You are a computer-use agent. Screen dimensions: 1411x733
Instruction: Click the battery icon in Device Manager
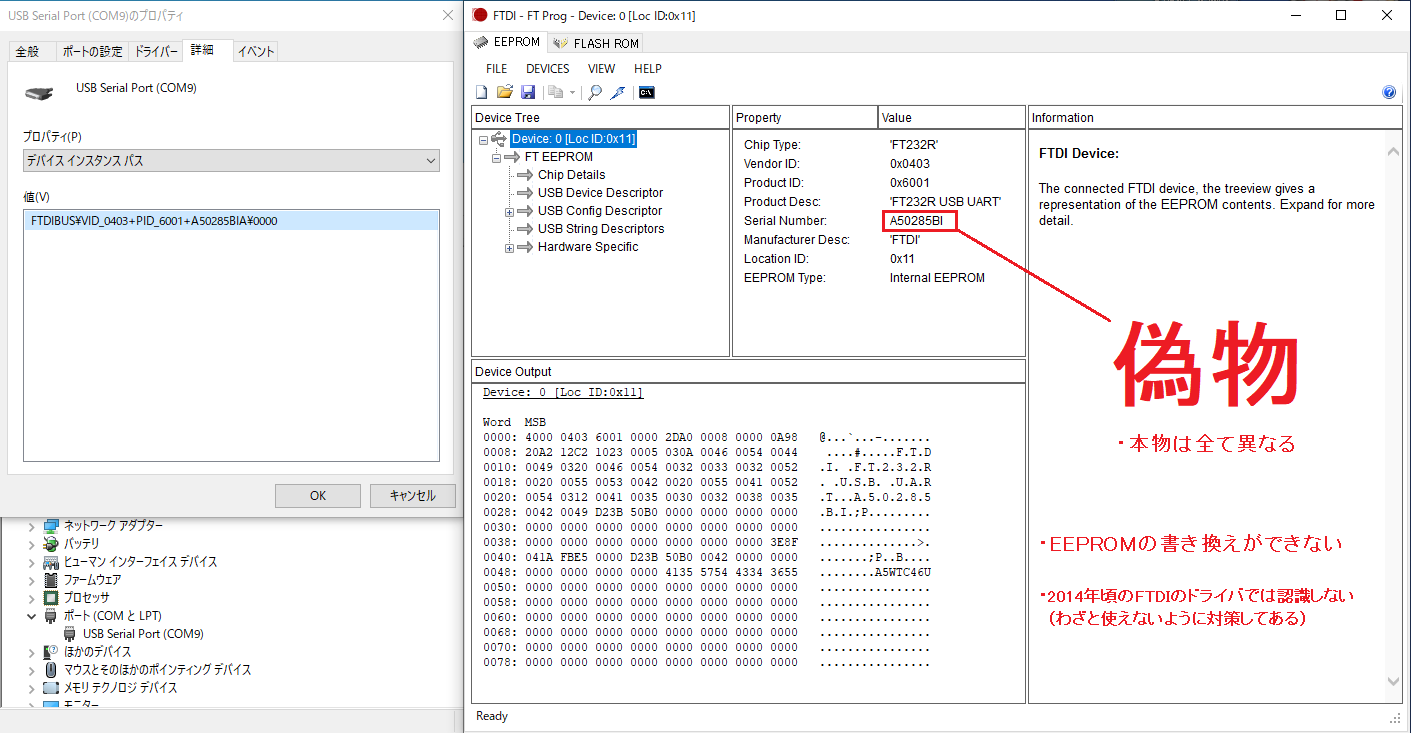click(x=51, y=544)
